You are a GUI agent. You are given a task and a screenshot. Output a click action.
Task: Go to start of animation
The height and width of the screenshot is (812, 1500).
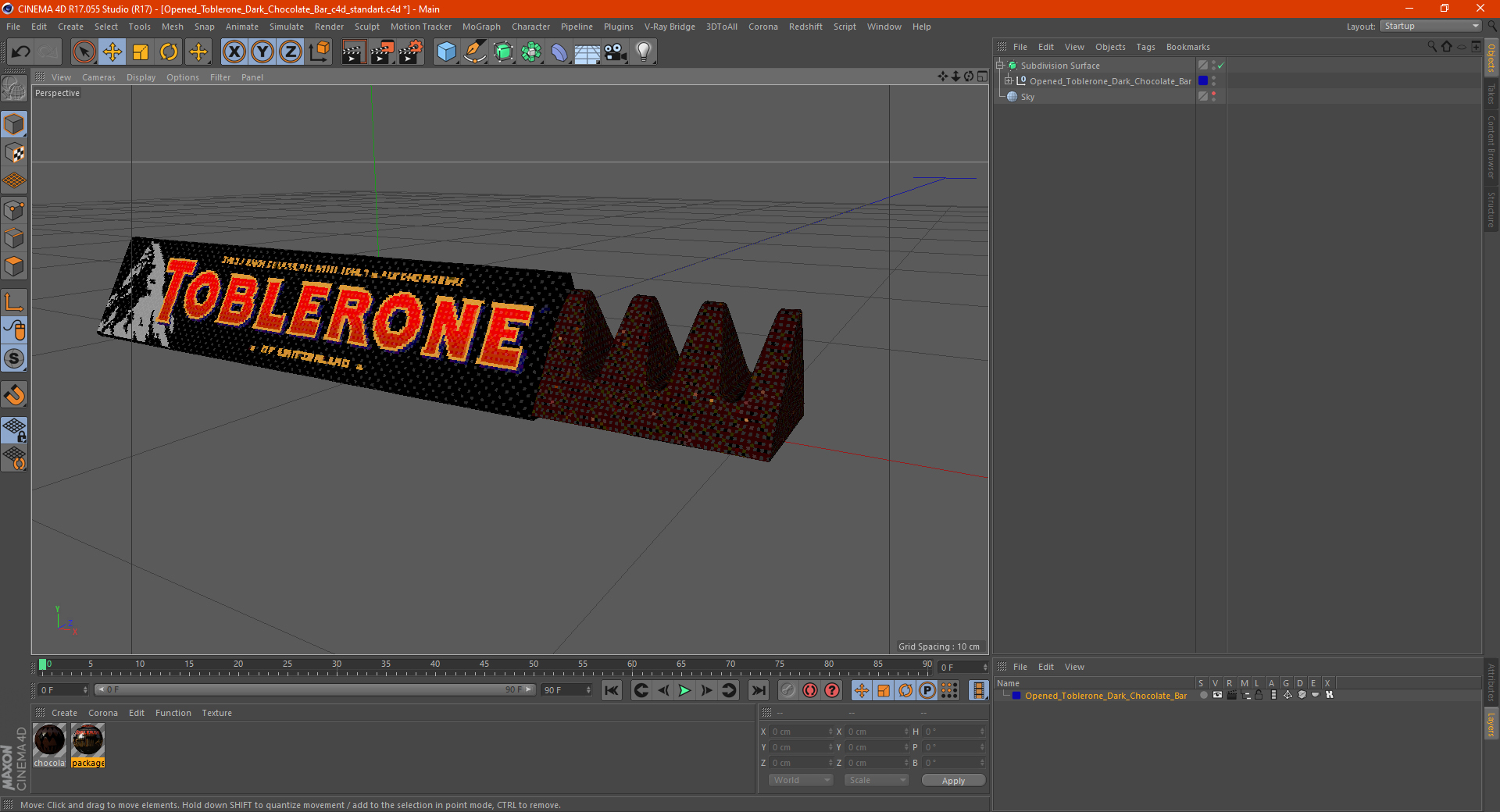[612, 690]
